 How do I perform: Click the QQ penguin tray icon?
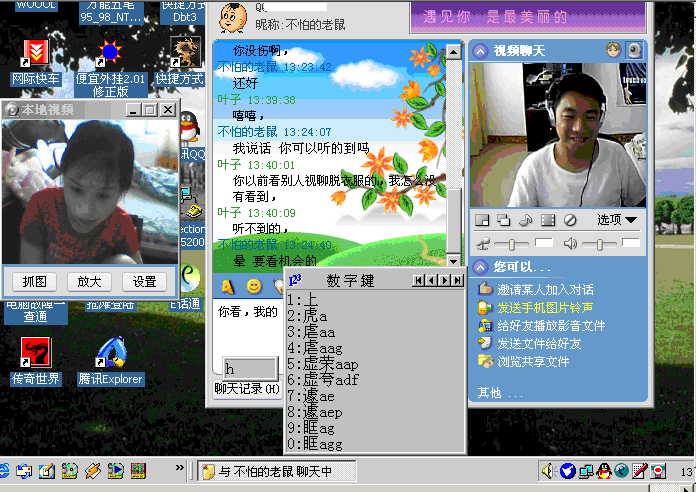(x=603, y=470)
